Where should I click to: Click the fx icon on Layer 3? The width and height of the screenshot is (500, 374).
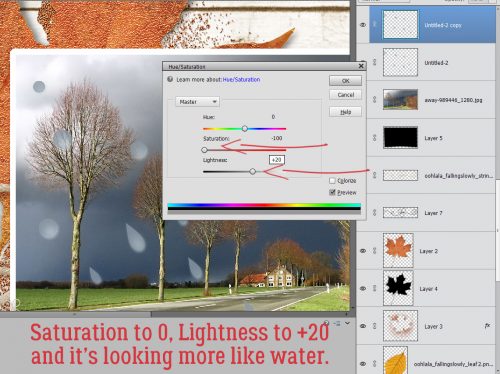tap(487, 326)
